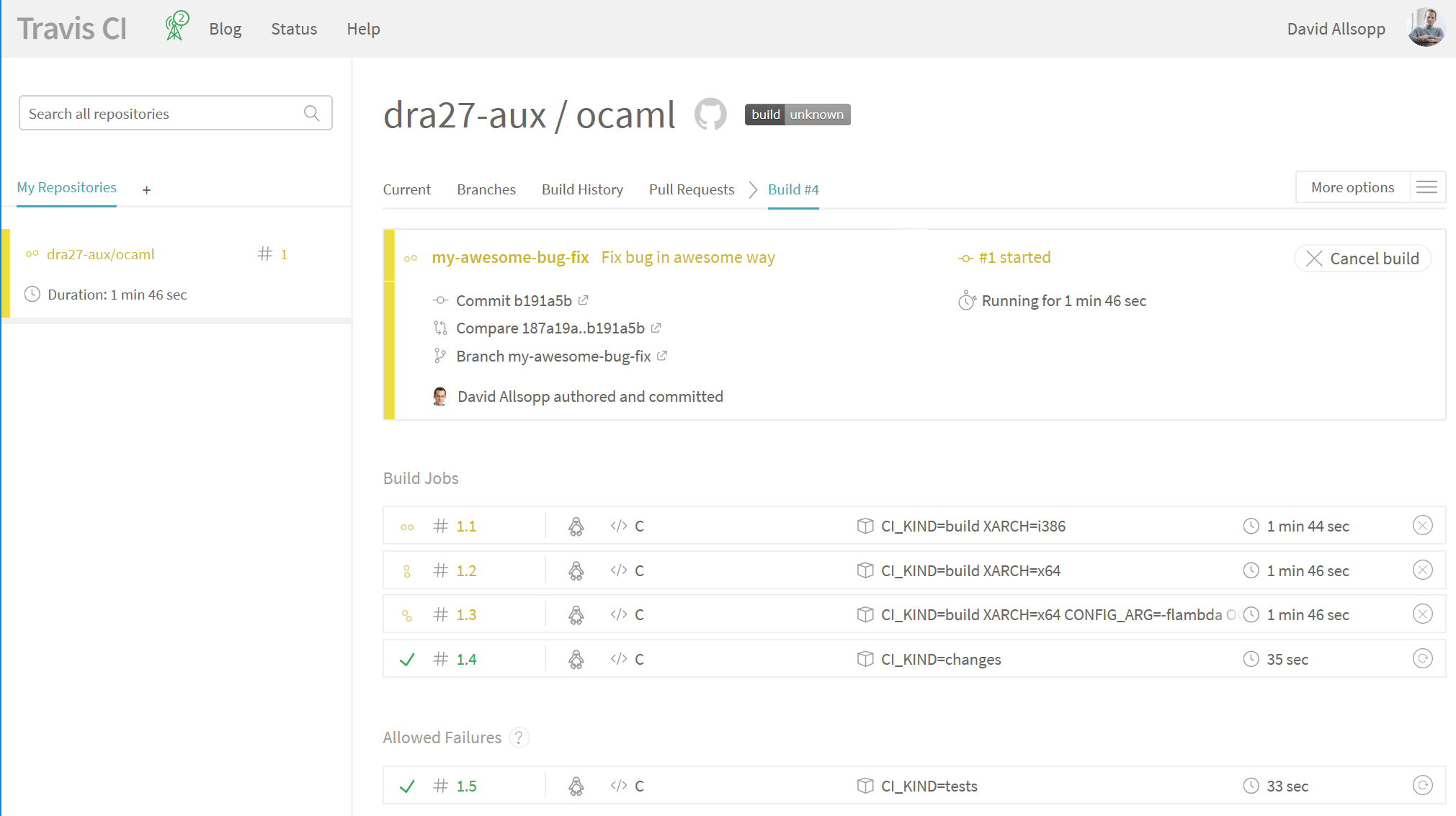Click the commit author avatar

click(439, 396)
